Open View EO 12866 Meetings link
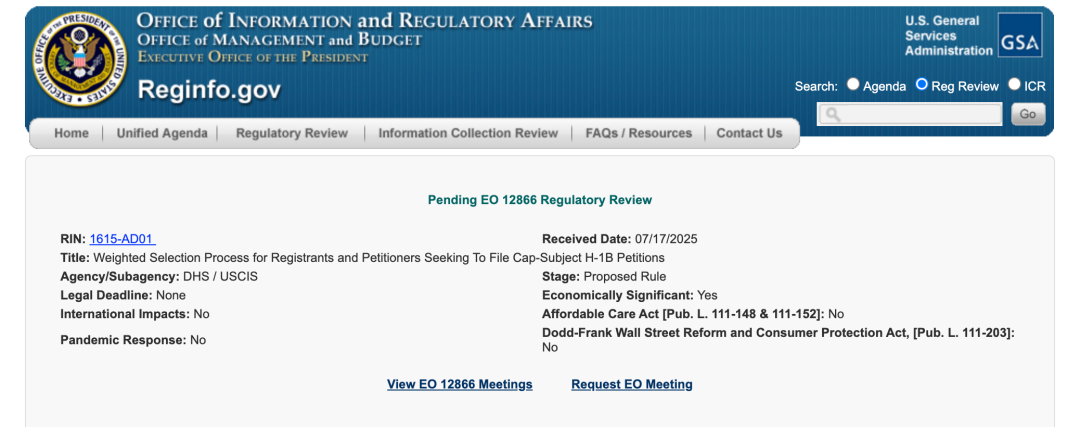 coord(459,384)
